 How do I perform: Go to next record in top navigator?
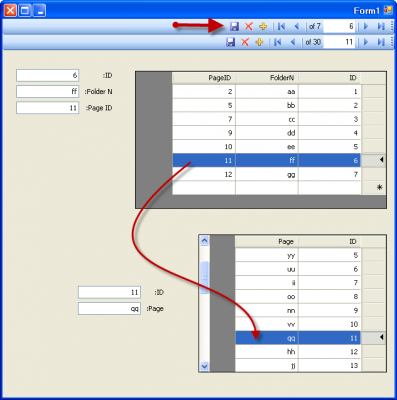click(366, 26)
